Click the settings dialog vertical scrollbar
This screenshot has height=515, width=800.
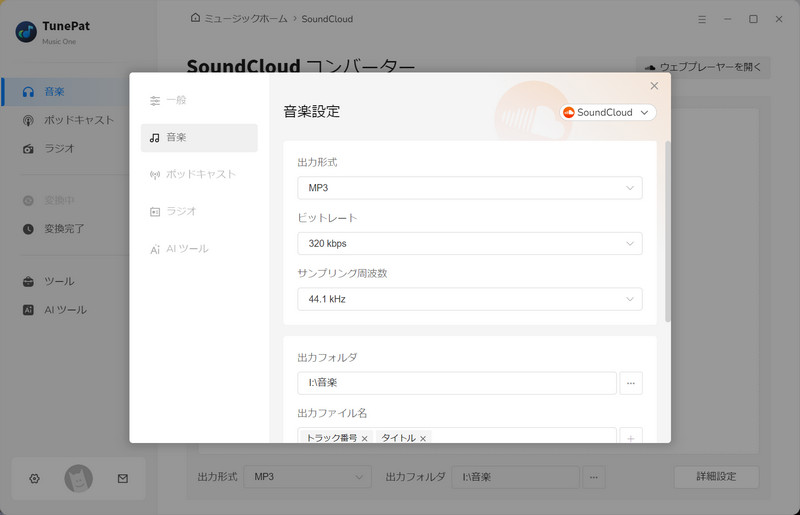coord(667,232)
